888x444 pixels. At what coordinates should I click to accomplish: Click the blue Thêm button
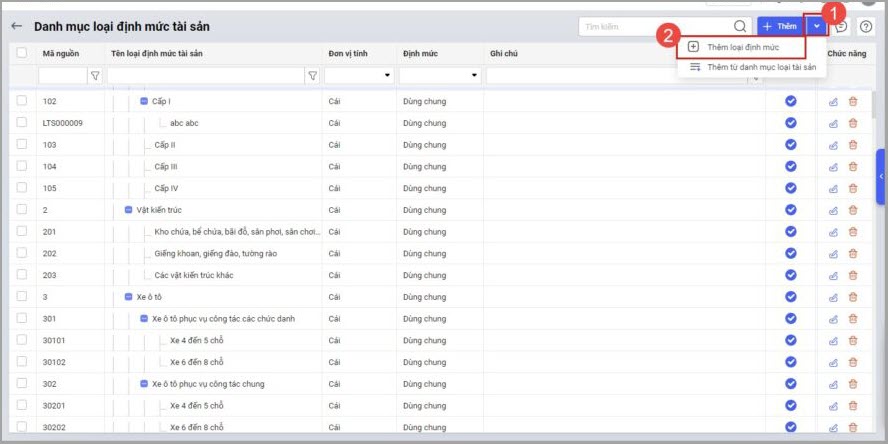[780, 26]
